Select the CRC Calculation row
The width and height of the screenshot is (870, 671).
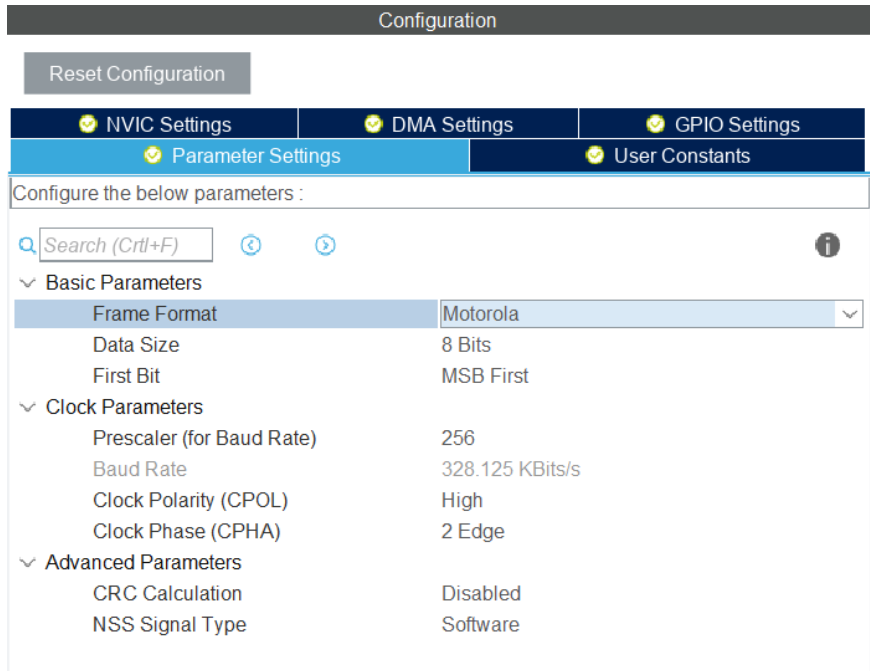coord(438,594)
